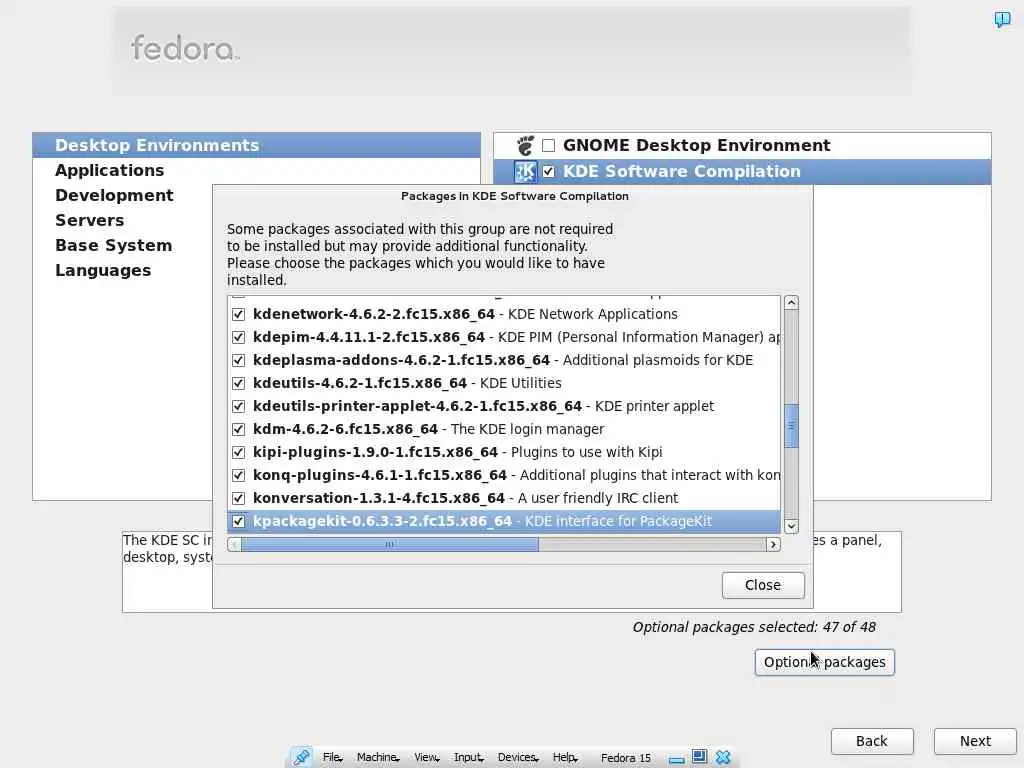Image resolution: width=1024 pixels, height=768 pixels.
Task: Click the KDE gear logo icon
Action: click(525, 171)
